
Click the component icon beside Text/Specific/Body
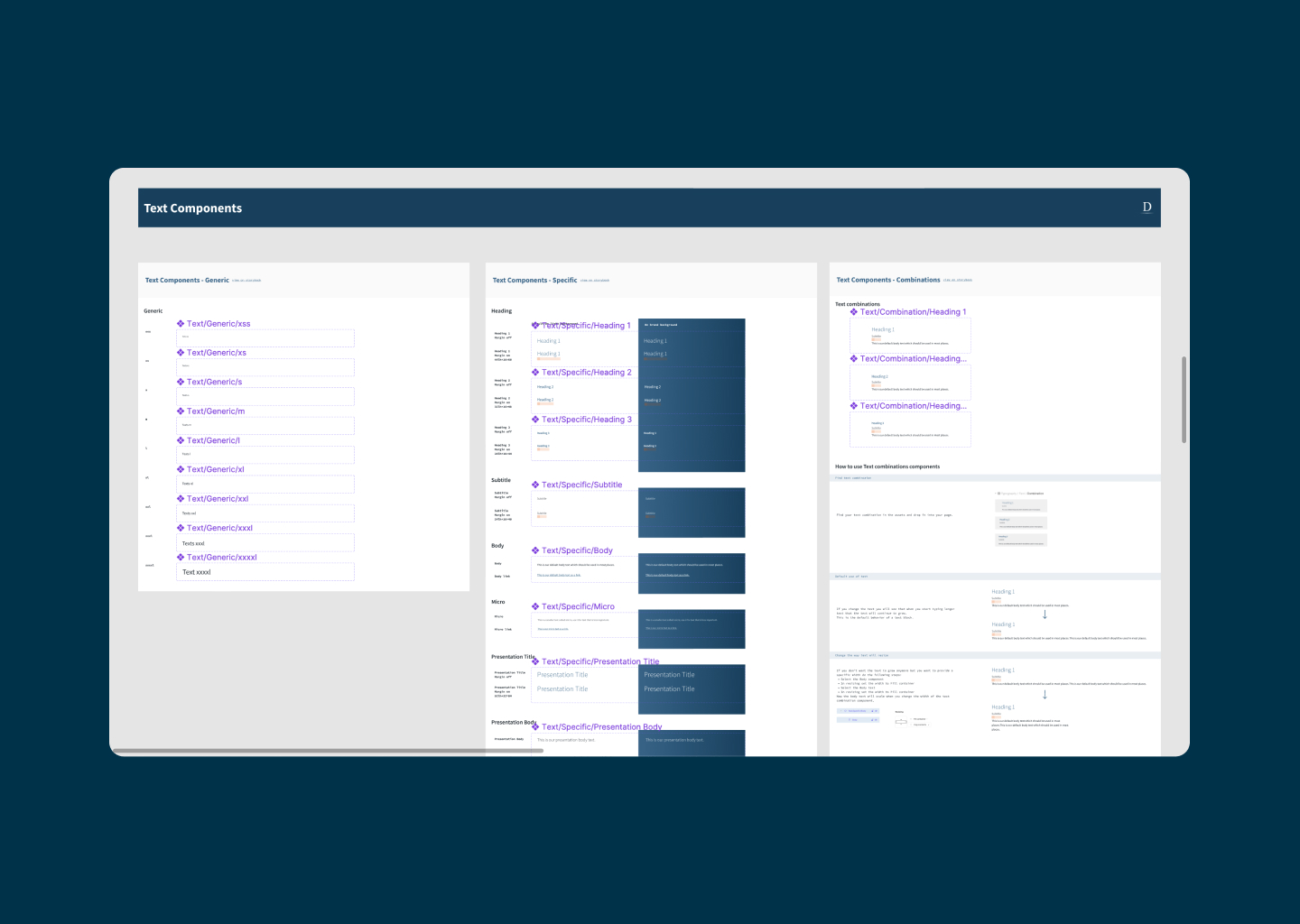pyautogui.click(x=535, y=550)
